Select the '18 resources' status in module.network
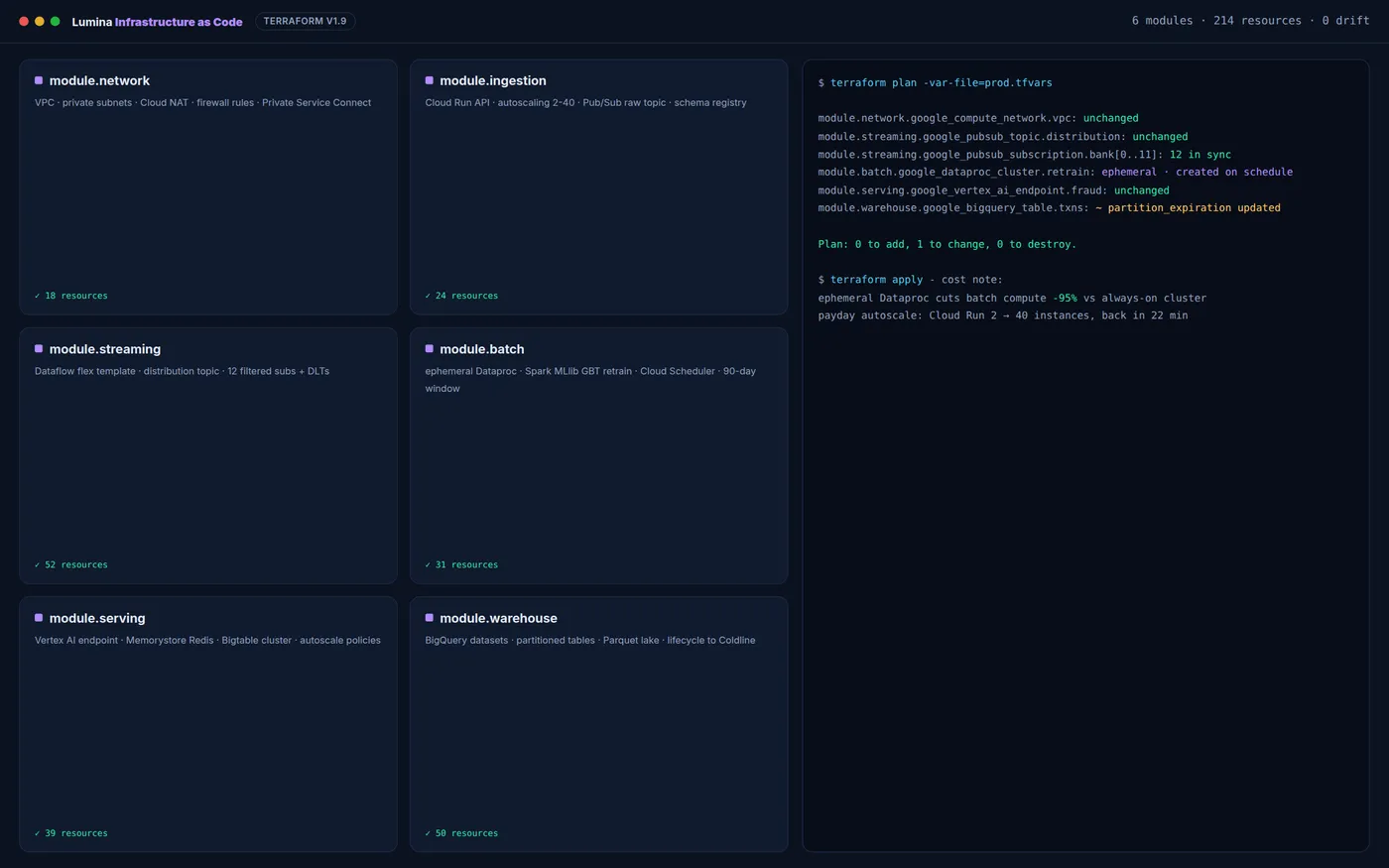This screenshot has width=1389, height=868. 71,296
